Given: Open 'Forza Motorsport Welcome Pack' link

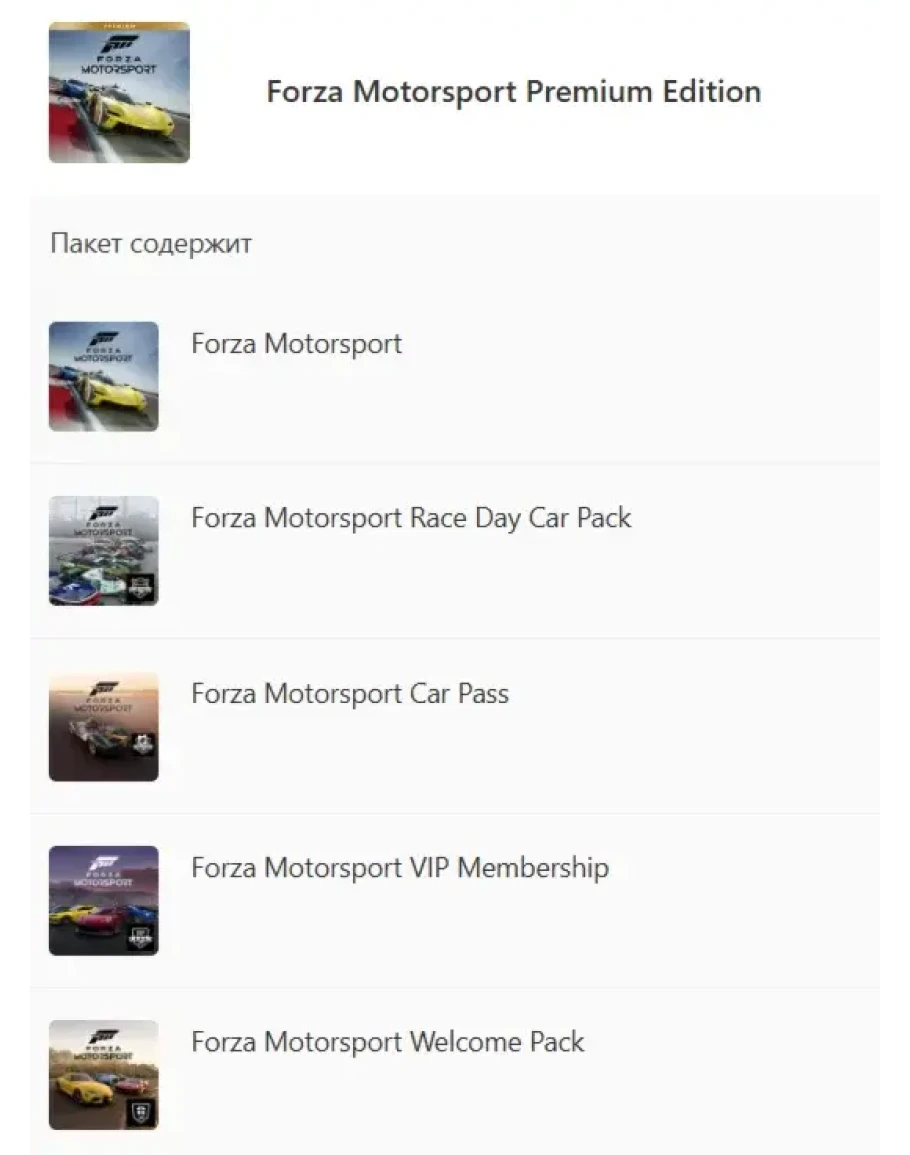Looking at the screenshot, I should click(x=388, y=1042).
